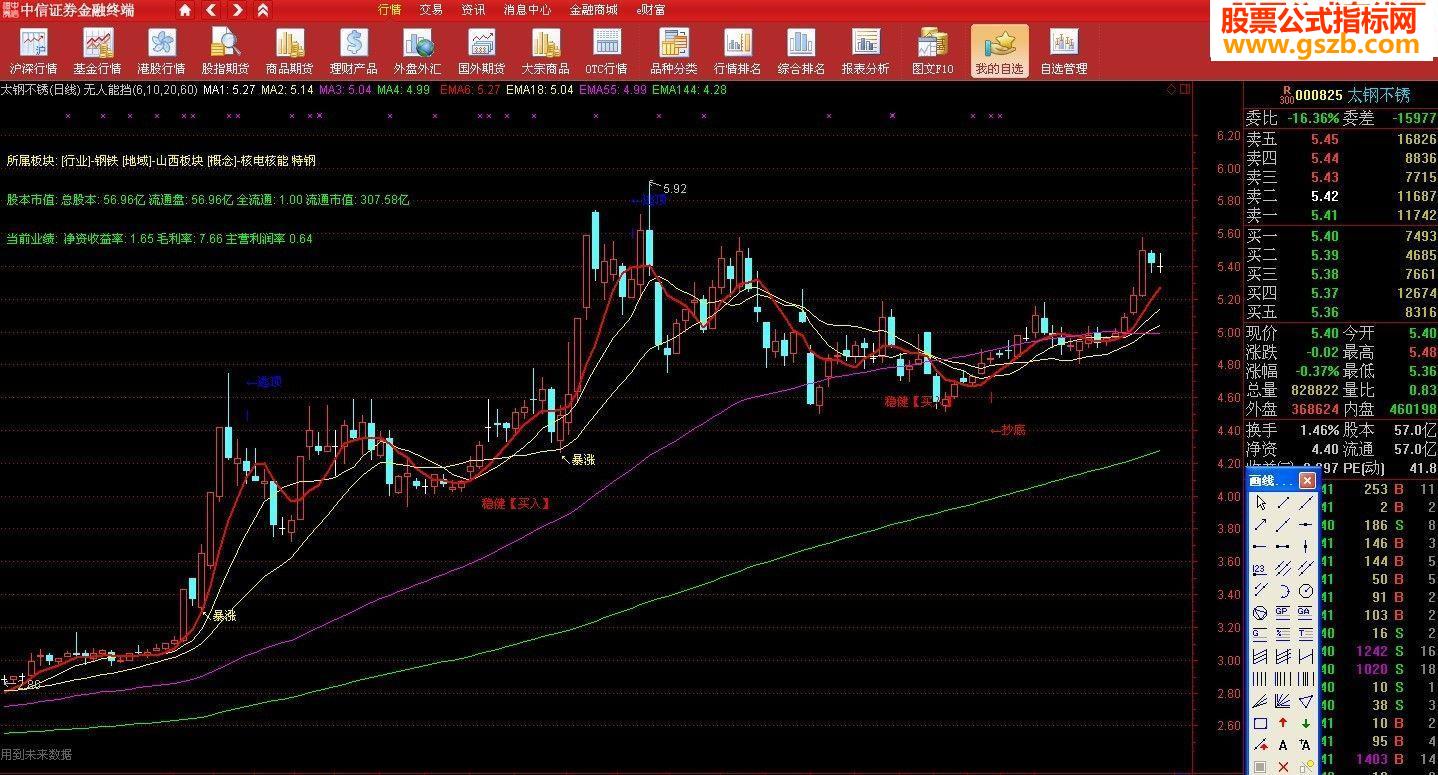Open 图文F10 company info
This screenshot has width=1438, height=775.
coord(933,52)
